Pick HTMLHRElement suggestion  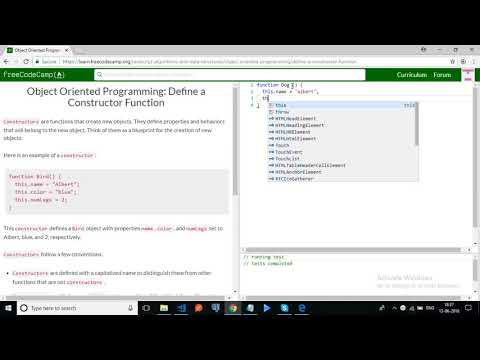tap(343, 132)
